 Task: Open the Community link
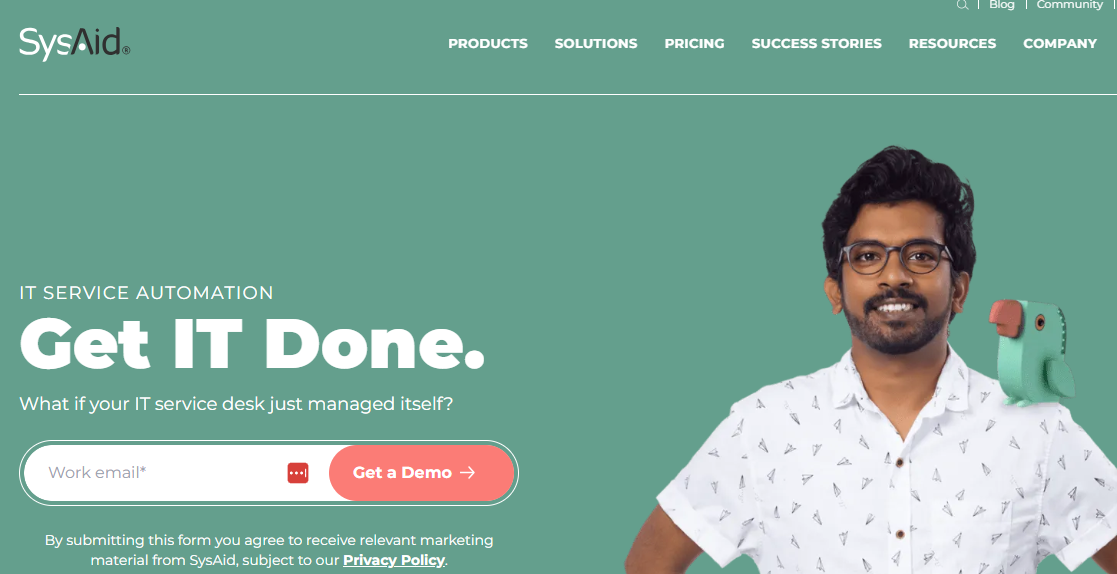(1069, 5)
